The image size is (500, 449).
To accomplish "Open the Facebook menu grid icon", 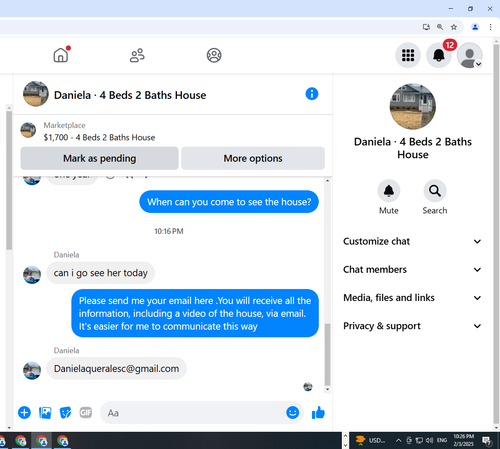I will (408, 55).
